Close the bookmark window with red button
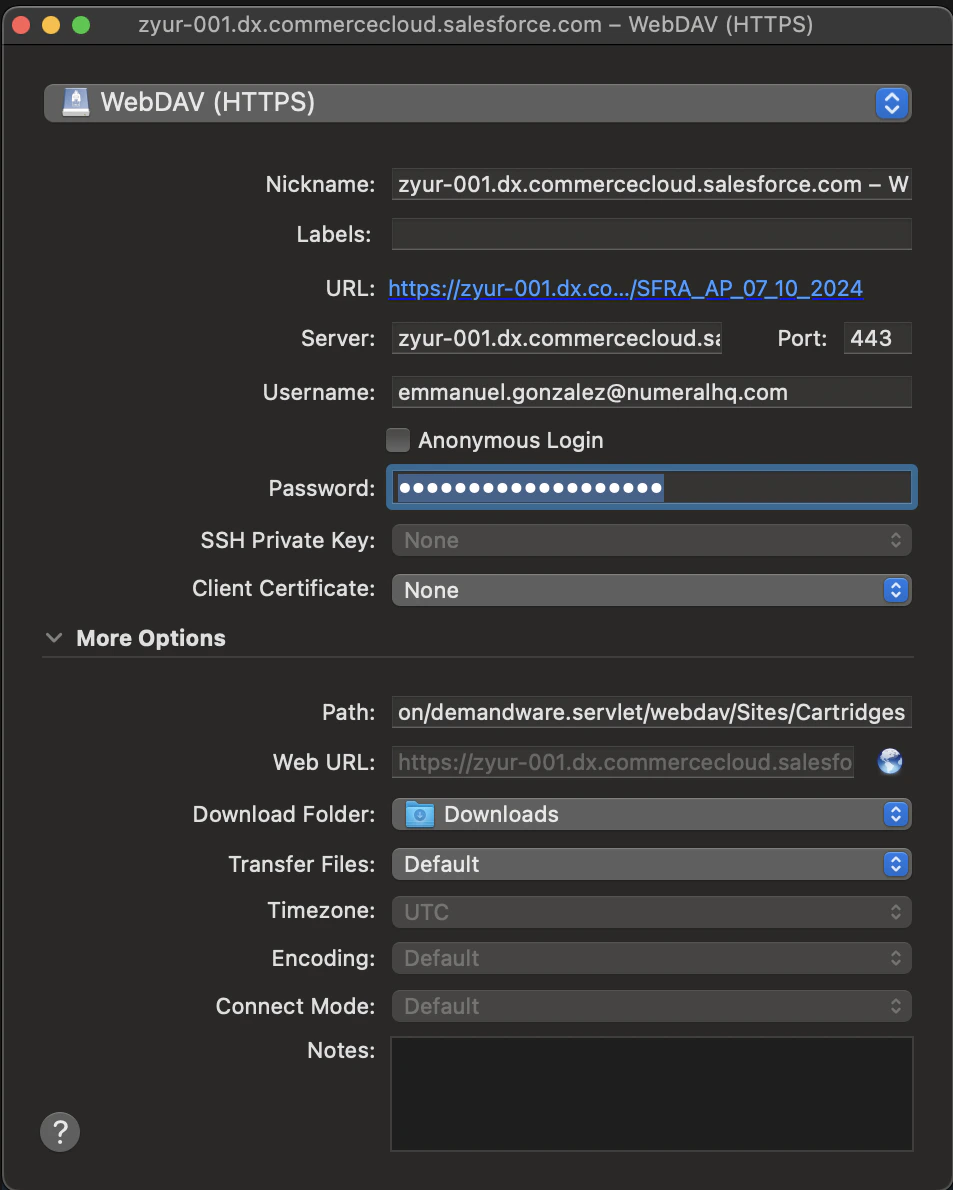Screen dimensions: 953x1190 (21, 25)
